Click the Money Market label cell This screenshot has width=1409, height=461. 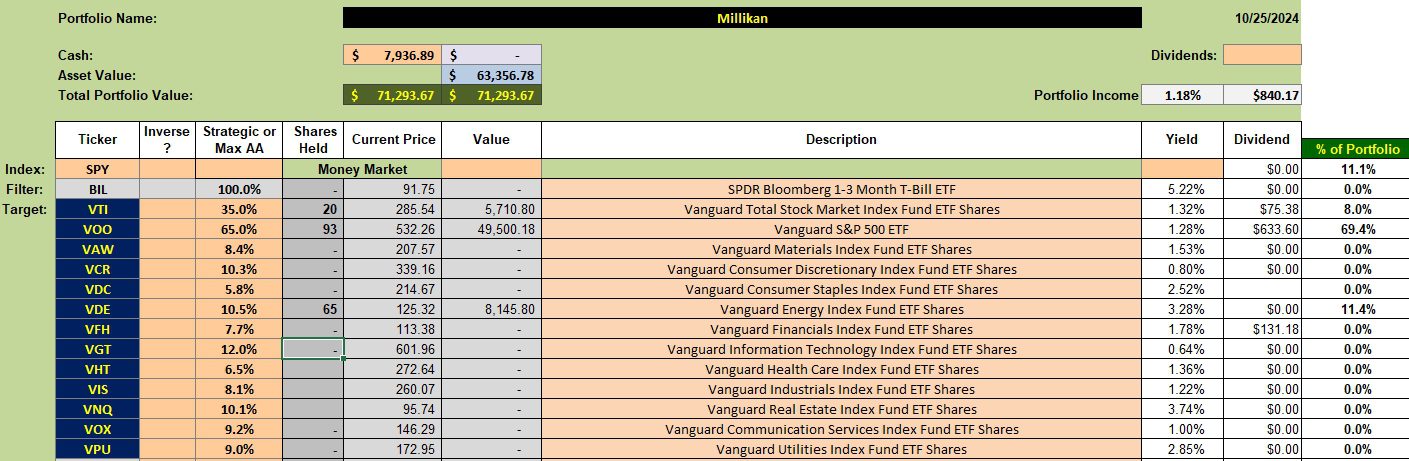pos(362,169)
